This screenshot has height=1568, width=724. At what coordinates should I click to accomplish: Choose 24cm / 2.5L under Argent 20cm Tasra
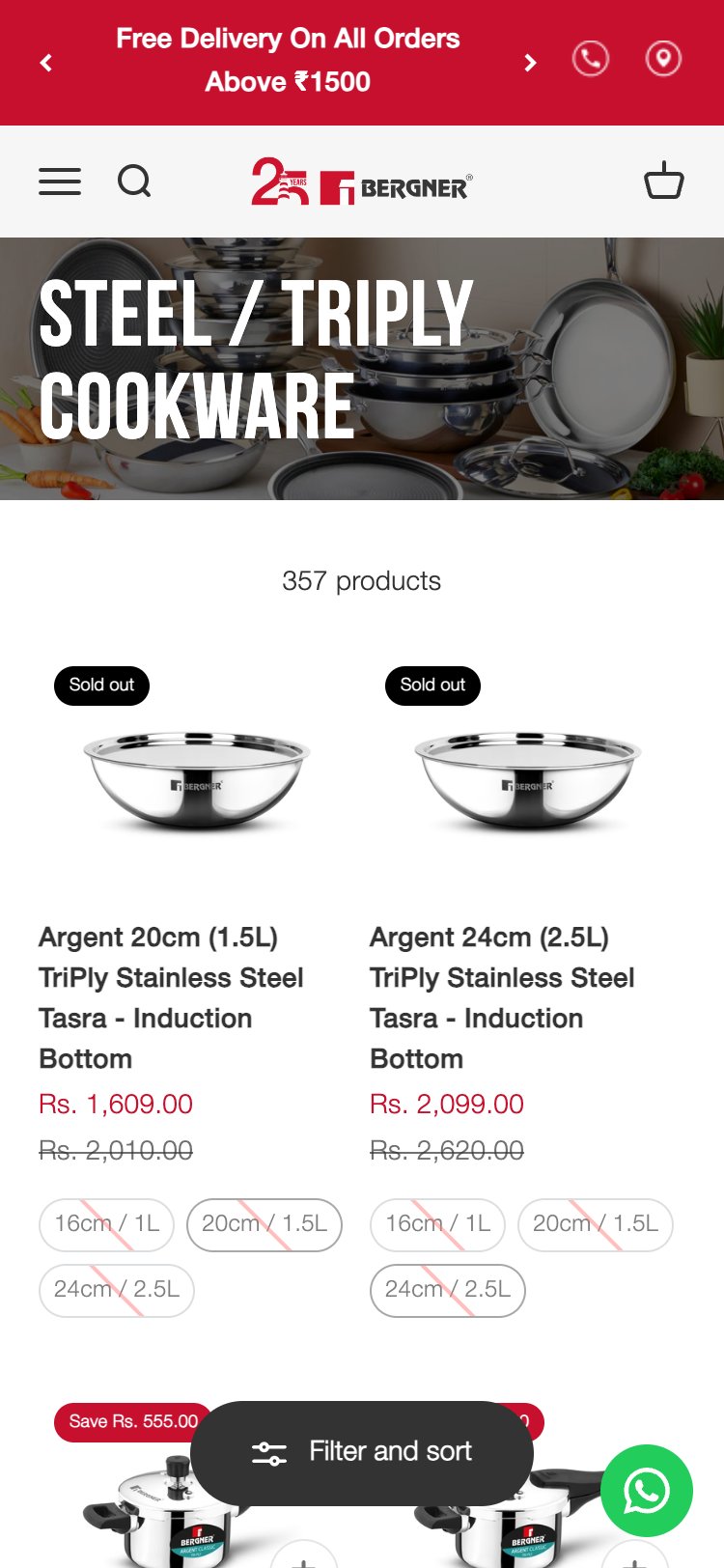tap(116, 1290)
